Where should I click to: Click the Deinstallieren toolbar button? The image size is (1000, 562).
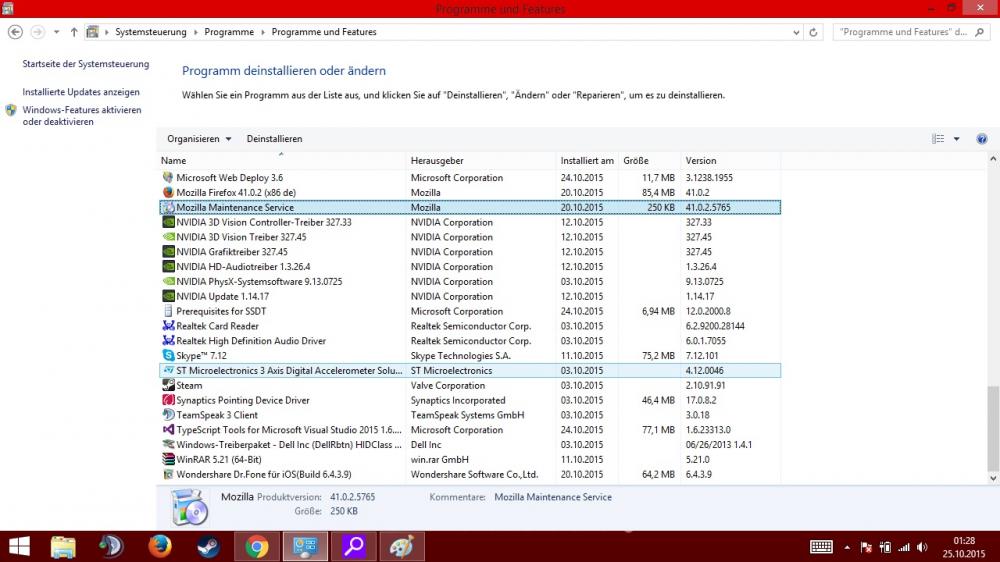click(x=274, y=139)
